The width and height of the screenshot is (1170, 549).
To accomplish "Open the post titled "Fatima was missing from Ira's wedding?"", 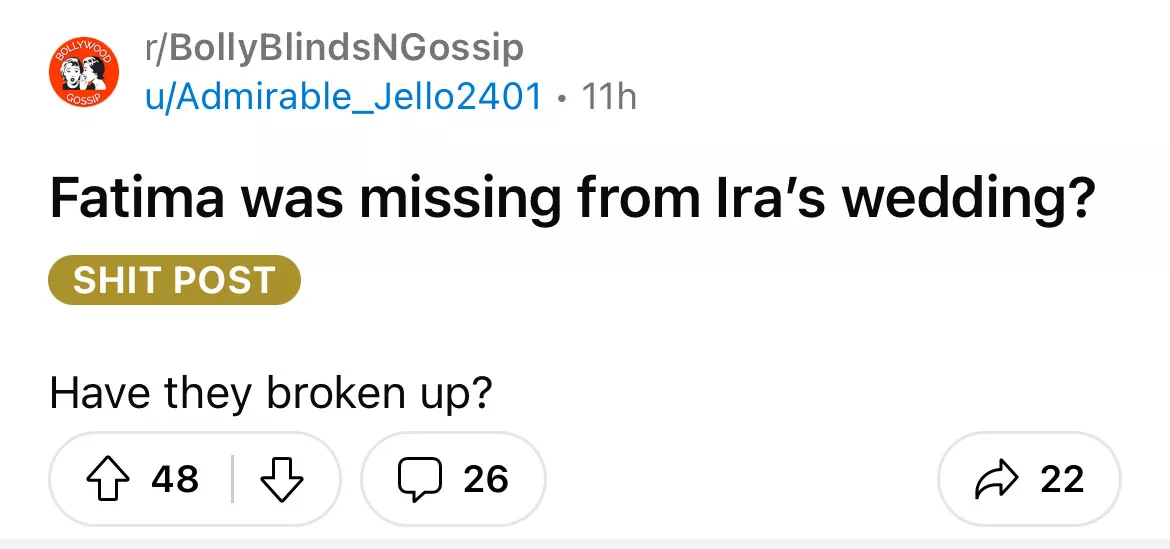I will point(570,198).
